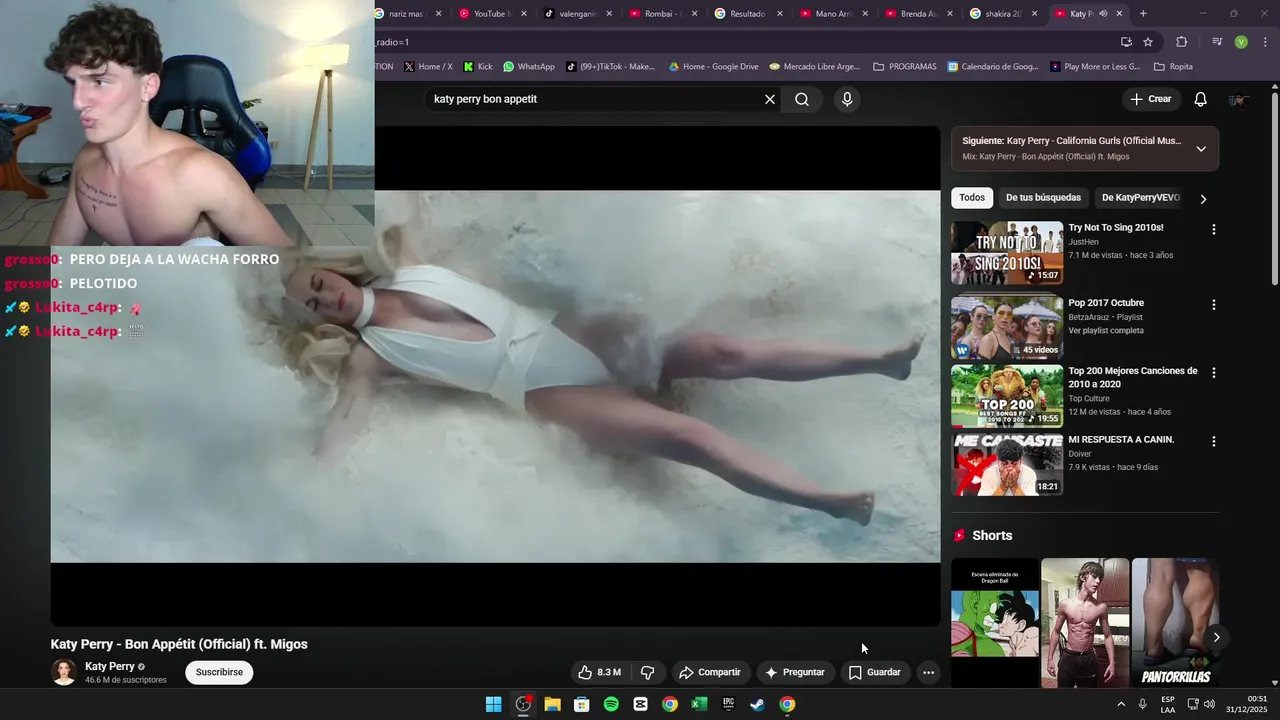Screen dimensions: 1280x720
Task: Open Katy Perry channel name link
Action: (110, 666)
